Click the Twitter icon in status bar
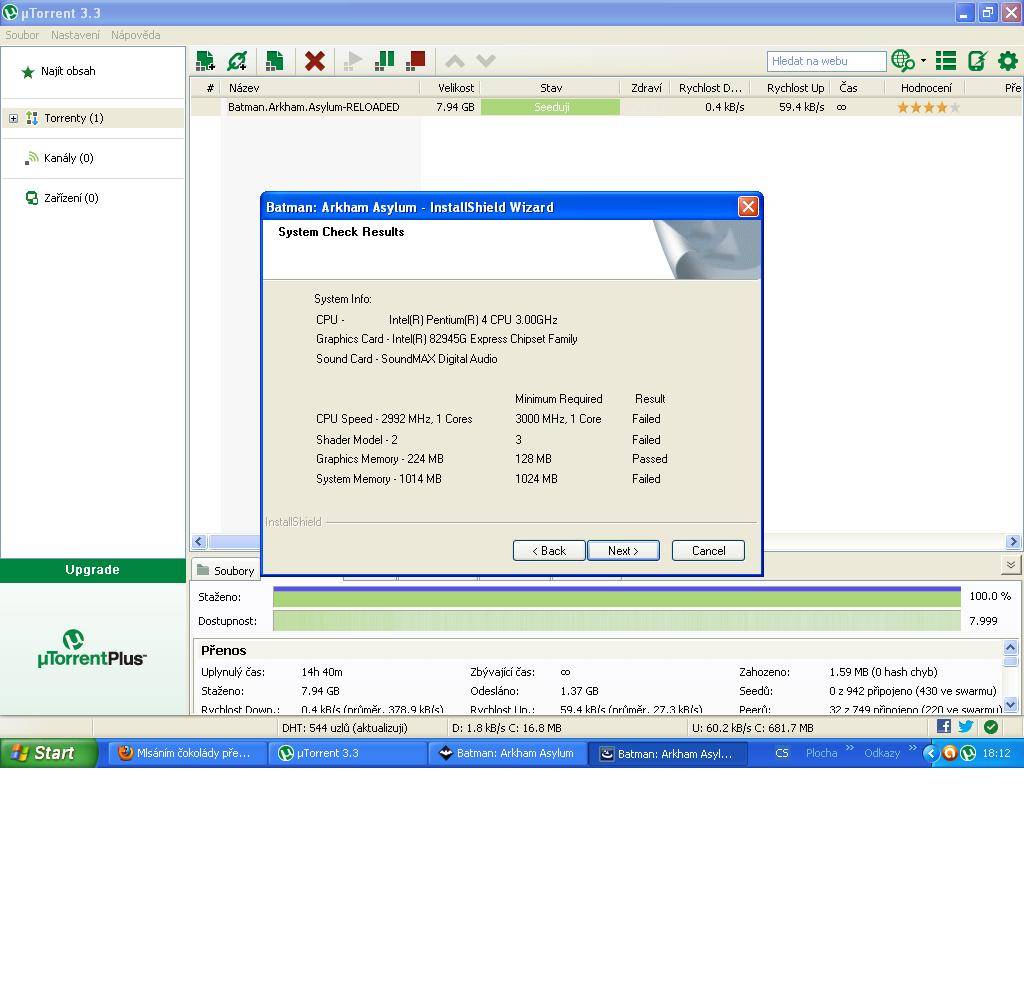Screen dimensions: 1024x1000 966,726
